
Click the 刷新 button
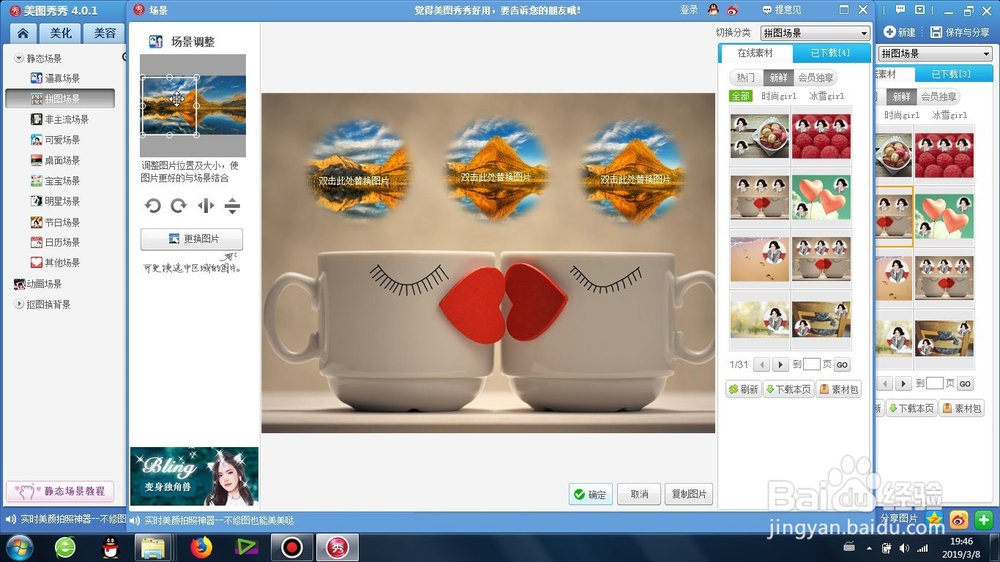point(744,389)
